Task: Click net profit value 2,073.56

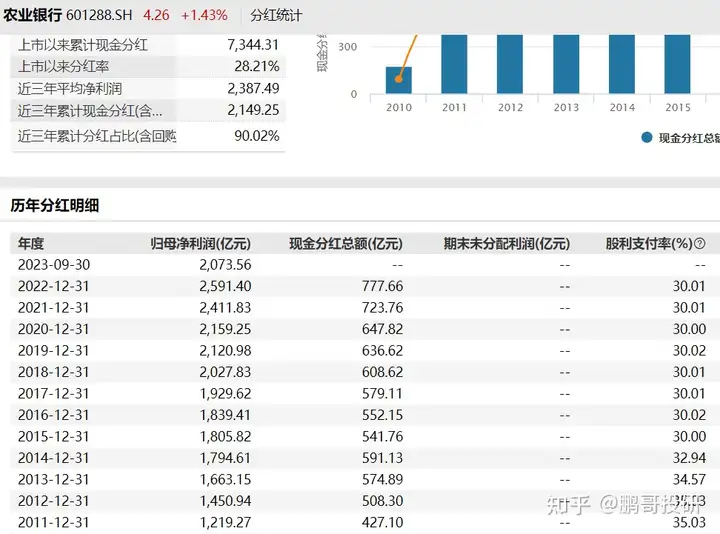Action: 225,265
